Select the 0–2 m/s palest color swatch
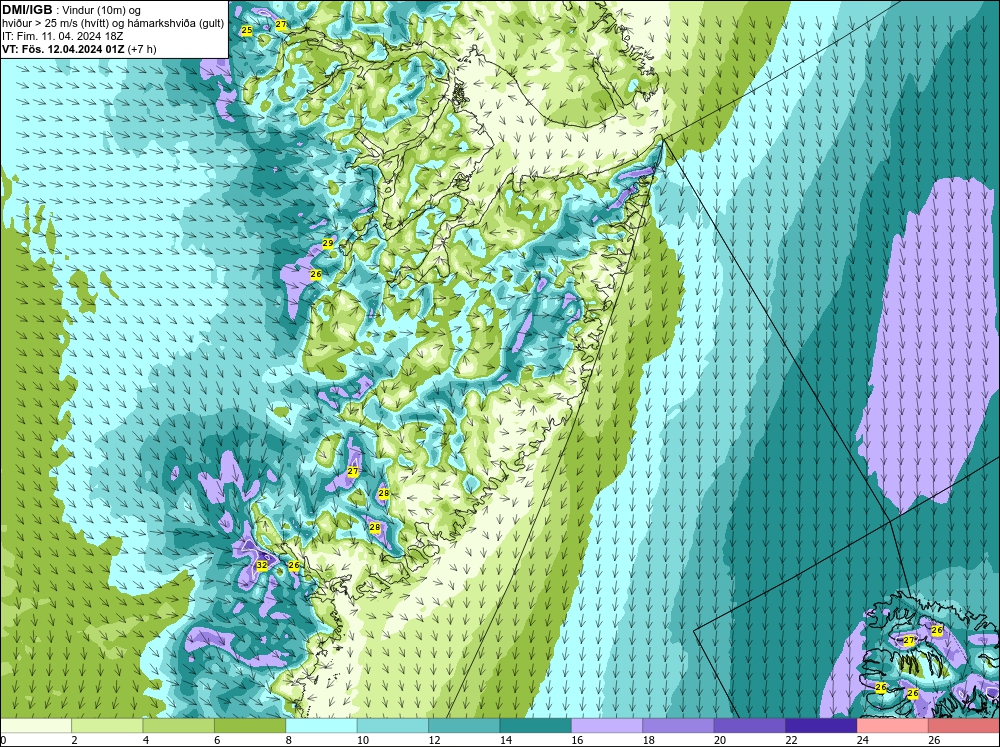 click(x=36, y=726)
